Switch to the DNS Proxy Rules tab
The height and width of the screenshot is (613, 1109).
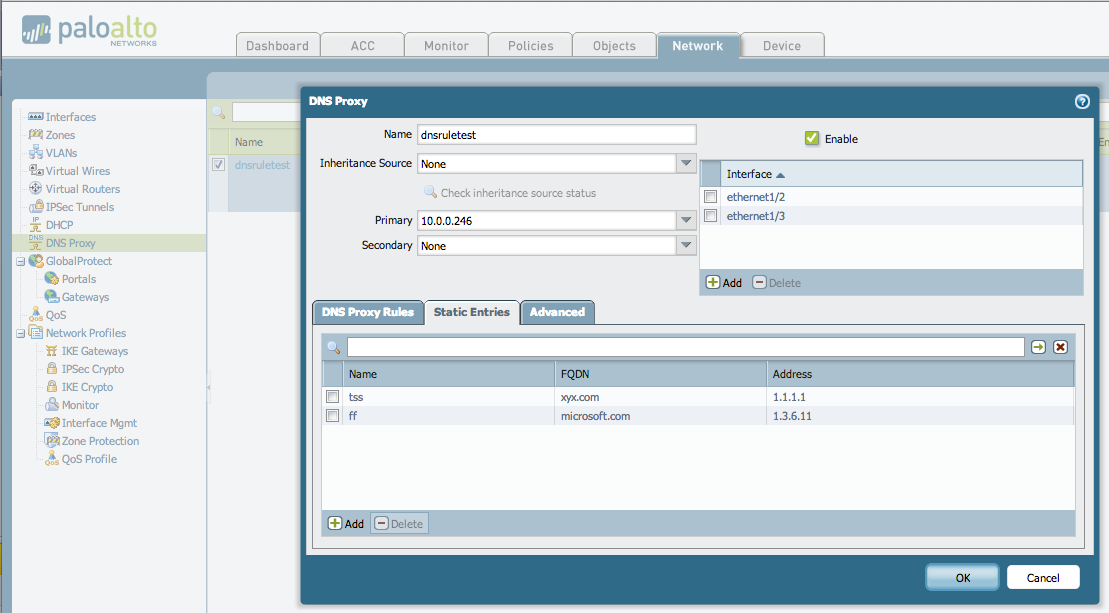pyautogui.click(x=368, y=312)
